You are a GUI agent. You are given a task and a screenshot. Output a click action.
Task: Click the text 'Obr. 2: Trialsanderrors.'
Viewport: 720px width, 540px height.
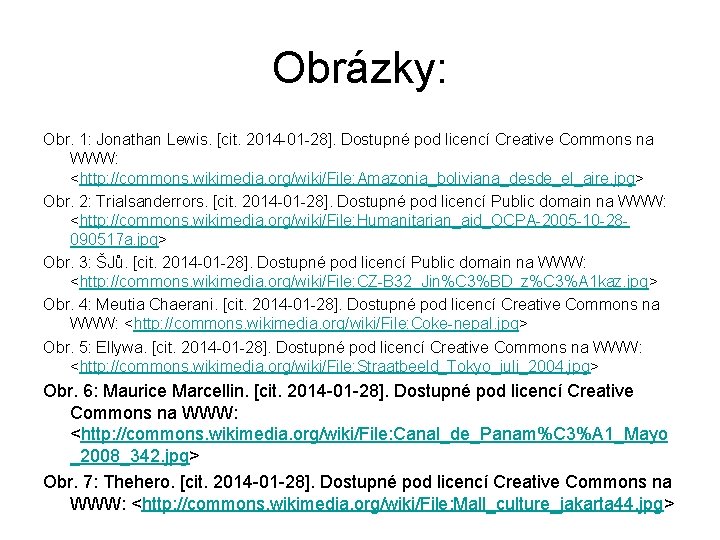[x=125, y=201]
